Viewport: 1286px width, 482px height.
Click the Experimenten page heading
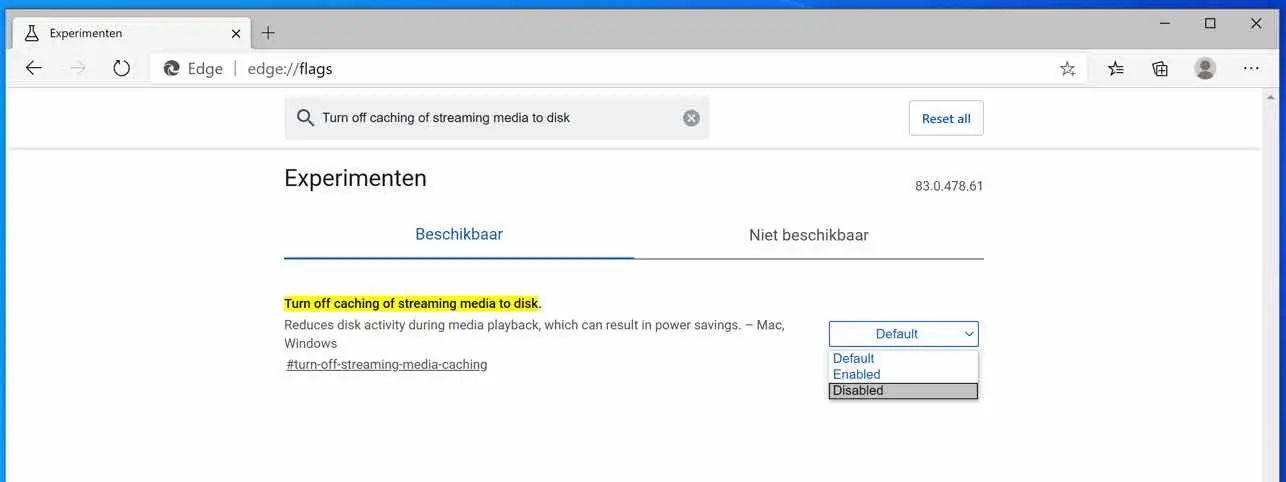355,178
